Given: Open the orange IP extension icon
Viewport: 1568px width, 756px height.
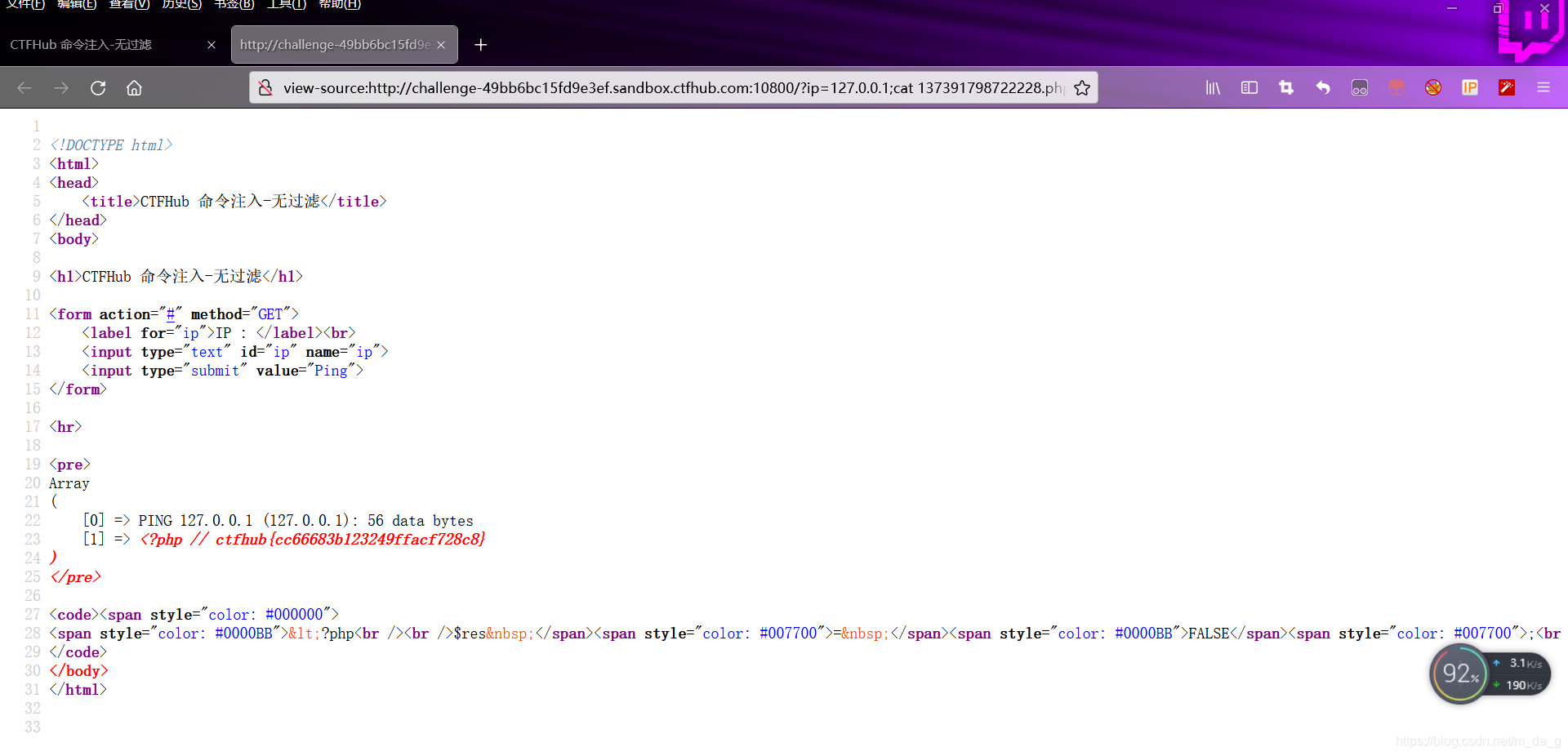Looking at the screenshot, I should [x=1470, y=88].
